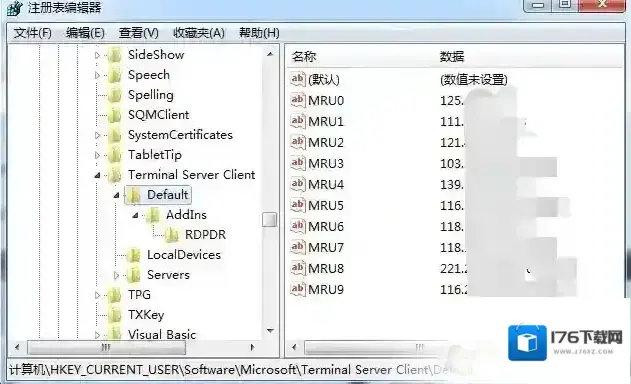Click the string value icon beside MRU7
The image size is (631, 384).
click(298, 247)
